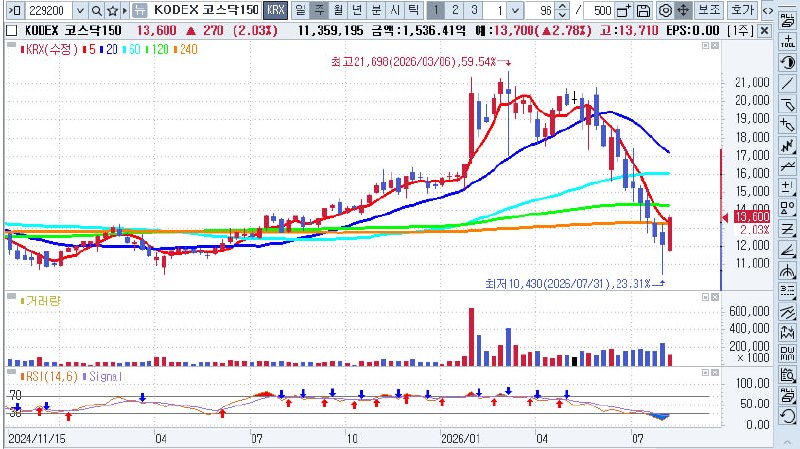Viewport: 800px width, 449px height.
Task: Click the ALL eraser tool at sidebar top
Action: pyautogui.click(x=787, y=20)
